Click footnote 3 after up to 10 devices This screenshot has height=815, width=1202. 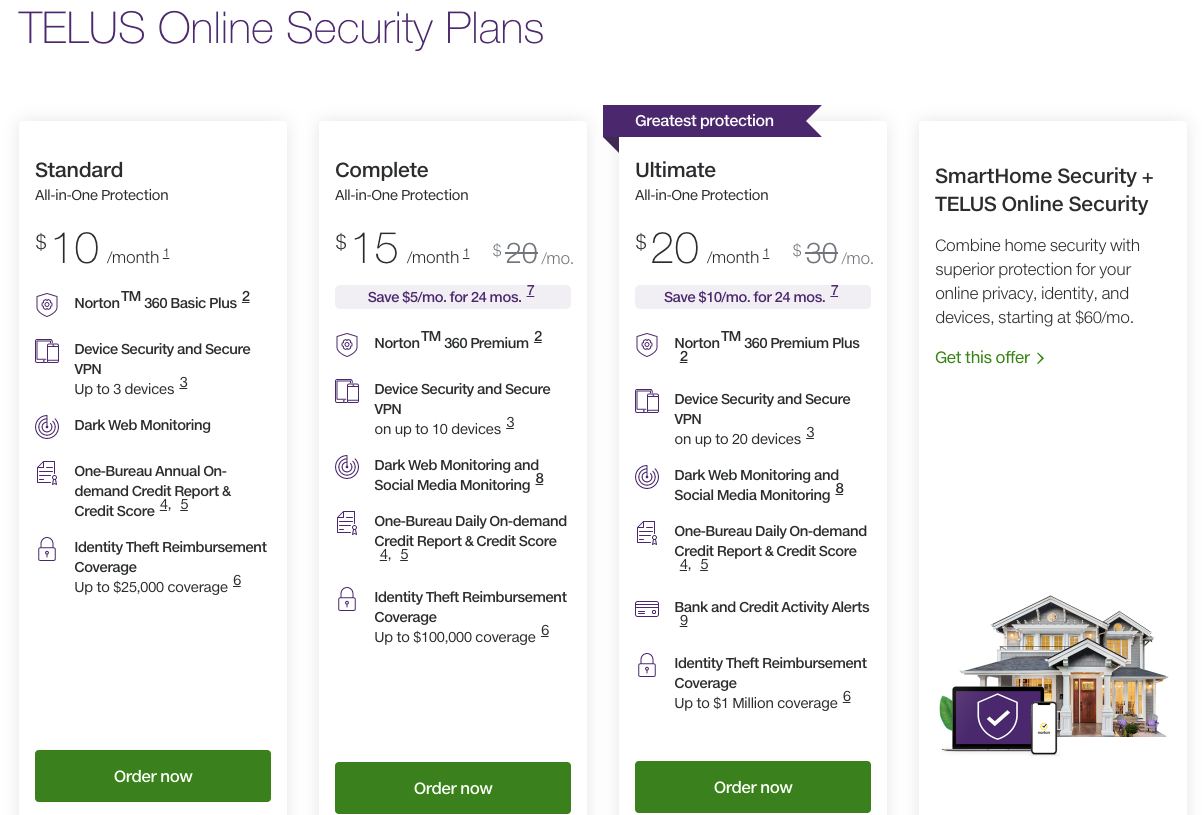[510, 422]
